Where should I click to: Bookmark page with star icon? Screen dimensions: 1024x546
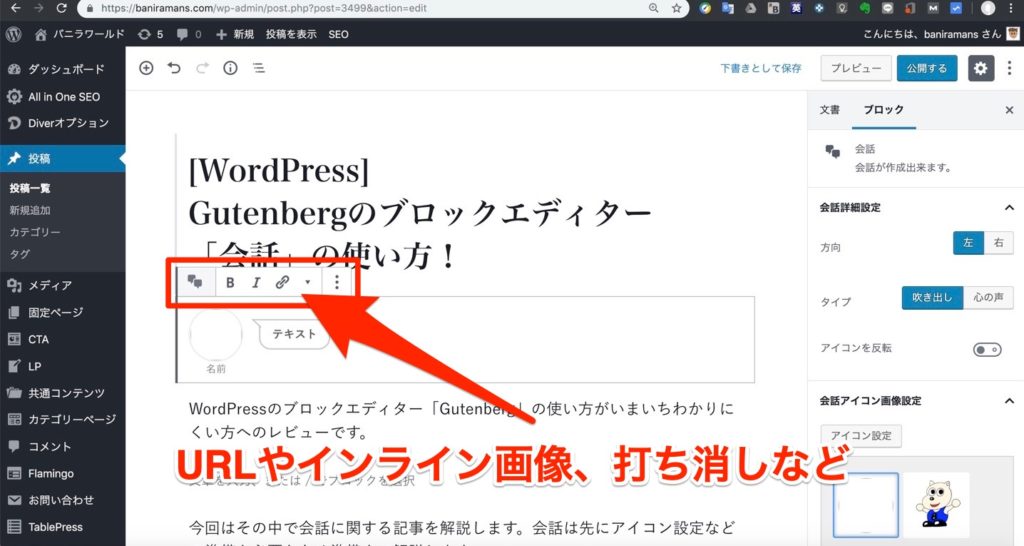677,8
